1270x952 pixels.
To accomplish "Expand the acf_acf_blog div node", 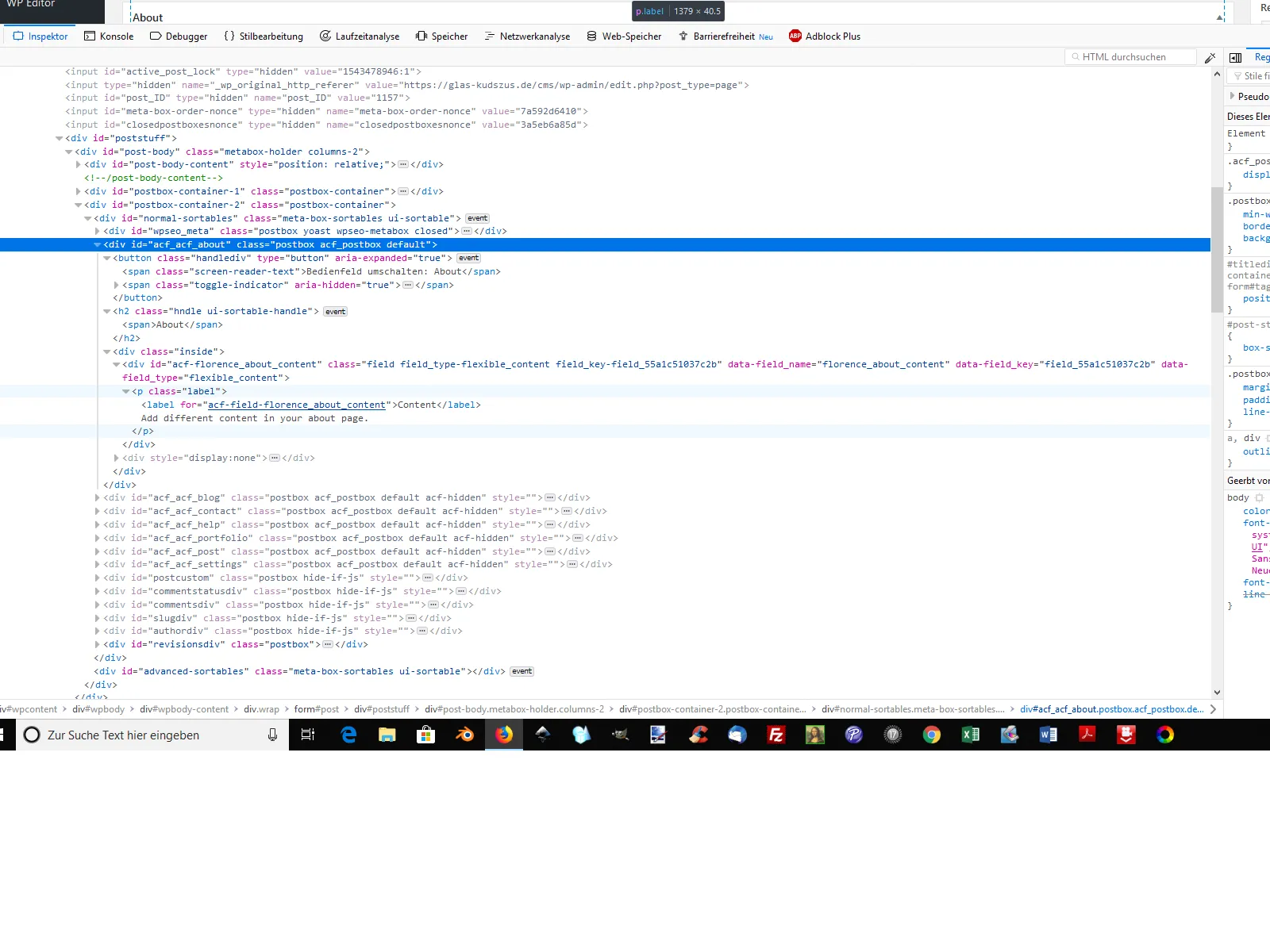I will point(98,497).
